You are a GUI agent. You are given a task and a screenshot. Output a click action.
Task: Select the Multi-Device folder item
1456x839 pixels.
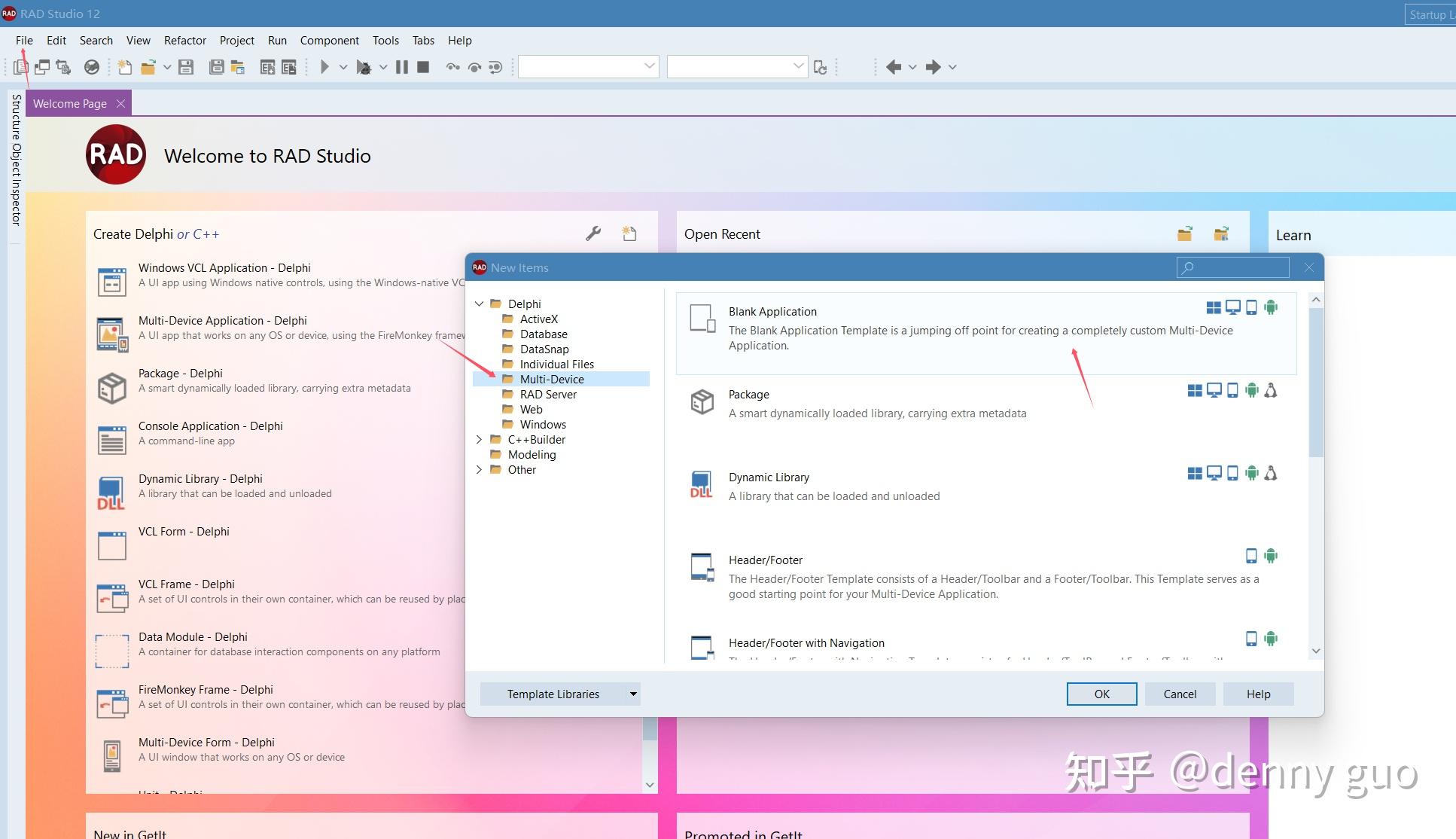click(x=552, y=379)
